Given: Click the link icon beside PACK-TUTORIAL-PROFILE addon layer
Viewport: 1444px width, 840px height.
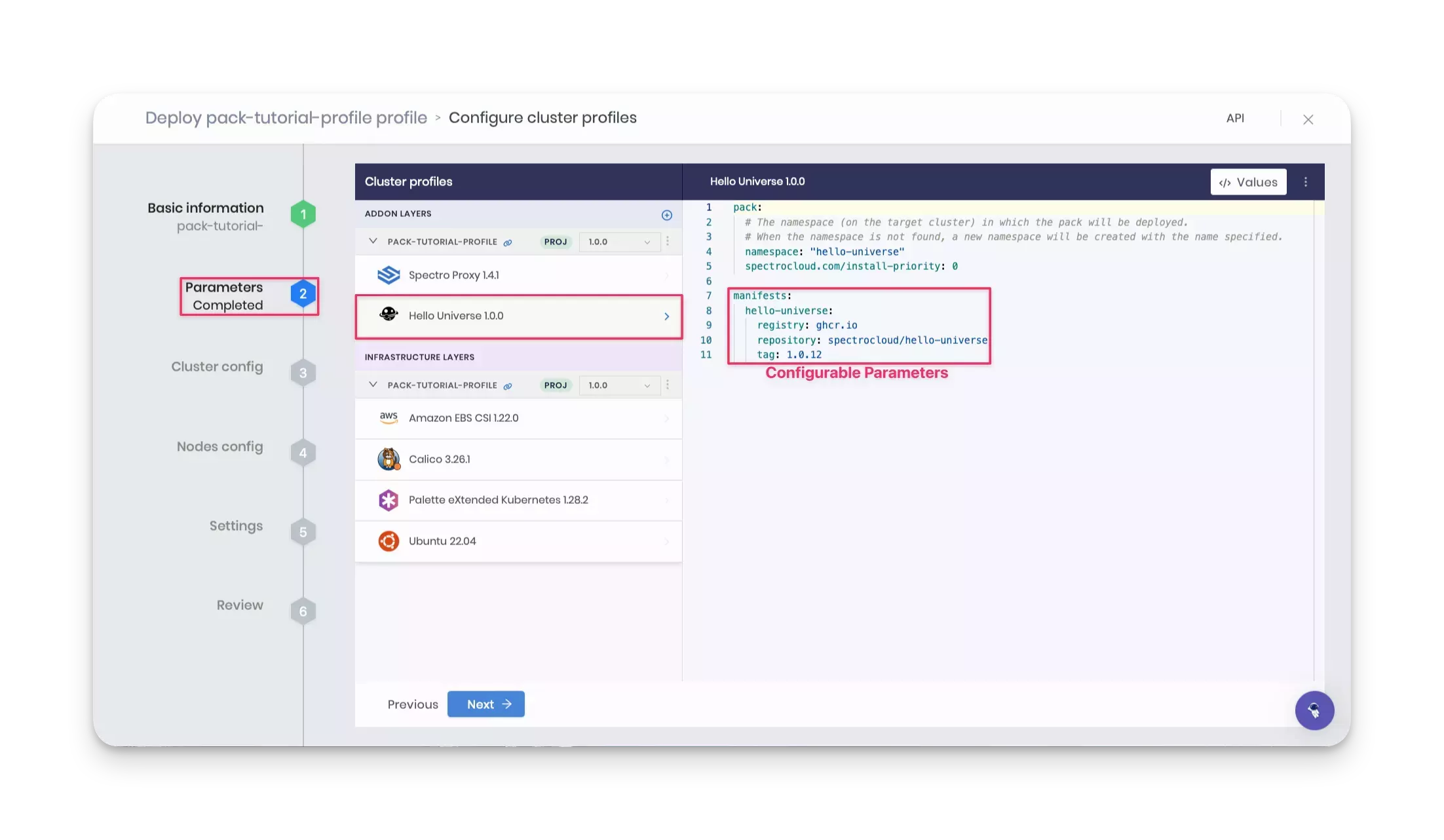Looking at the screenshot, I should point(508,241).
